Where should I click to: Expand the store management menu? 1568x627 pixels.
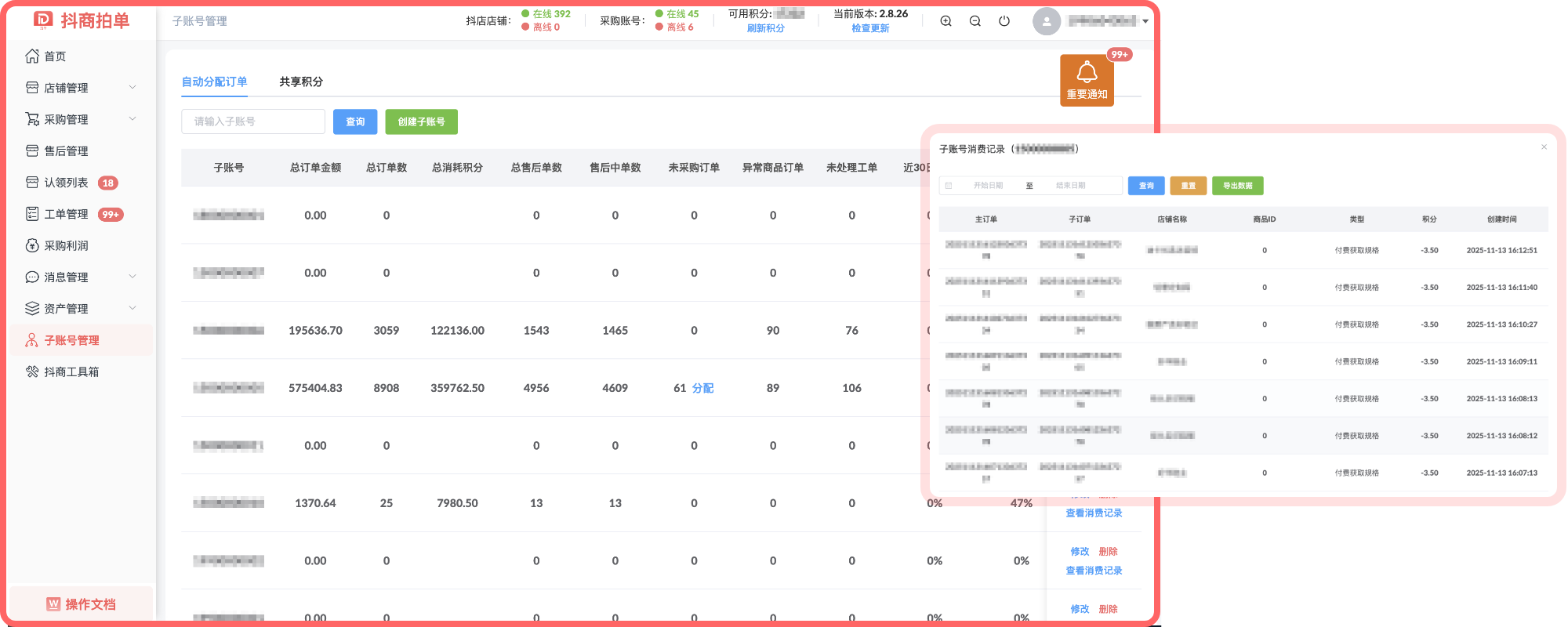click(x=132, y=88)
